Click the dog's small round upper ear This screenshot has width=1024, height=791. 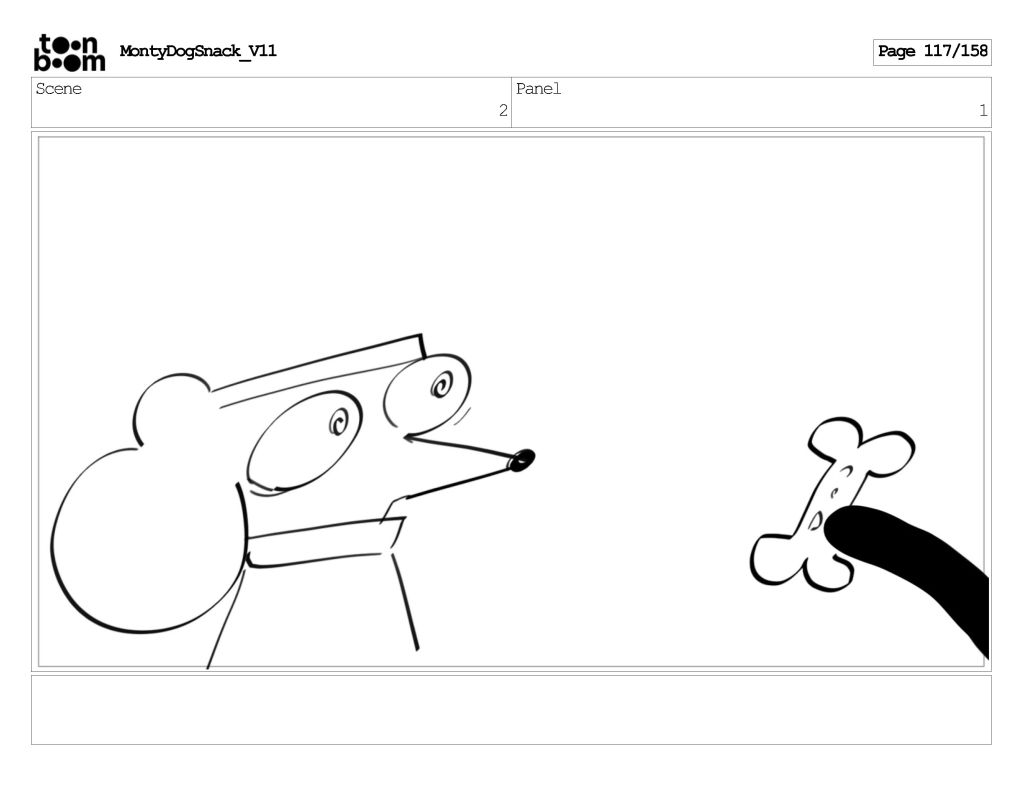[168, 410]
